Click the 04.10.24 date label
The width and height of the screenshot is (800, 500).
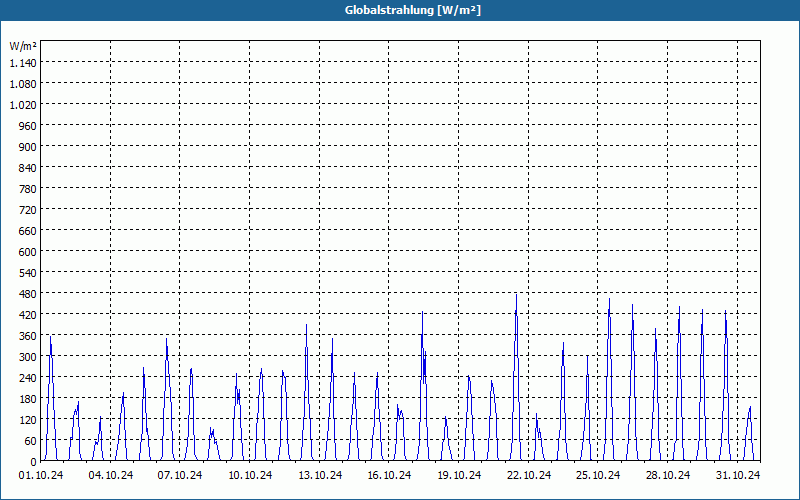[x=111, y=475]
